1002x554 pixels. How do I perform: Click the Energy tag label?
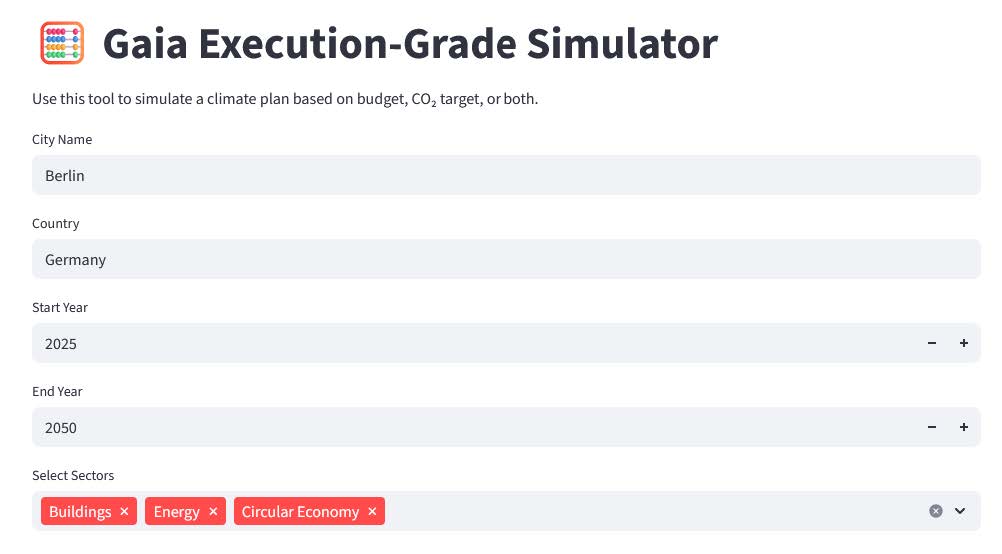(x=177, y=512)
